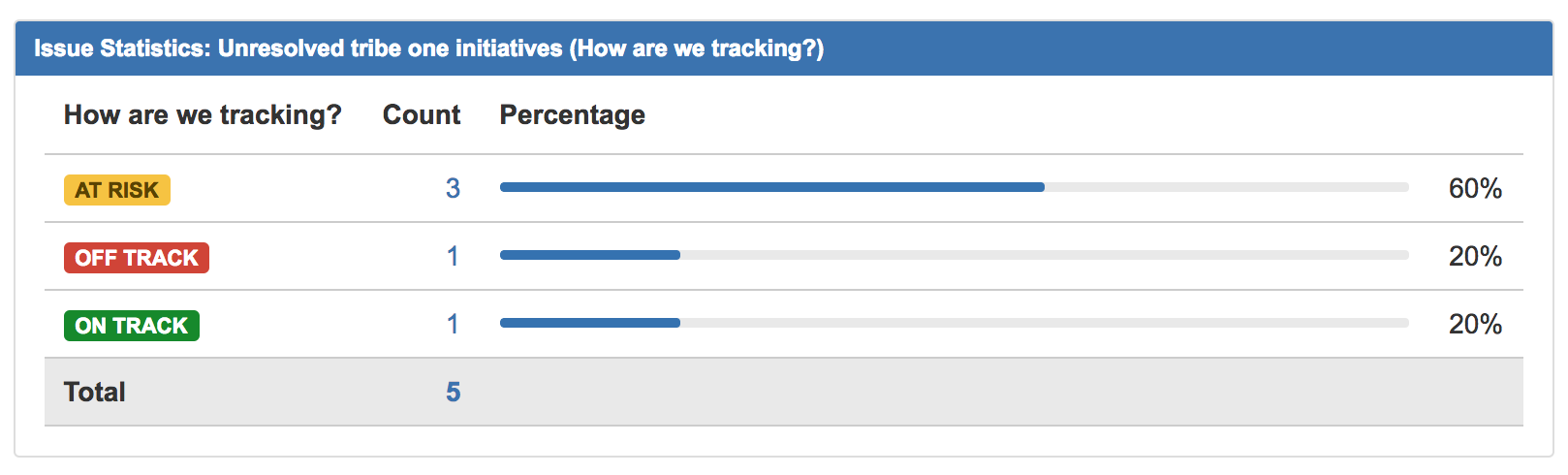Screen dimensions: 1568x475
Task: Click the Issue Statistics gadget title bar
Action: tap(784, 48)
